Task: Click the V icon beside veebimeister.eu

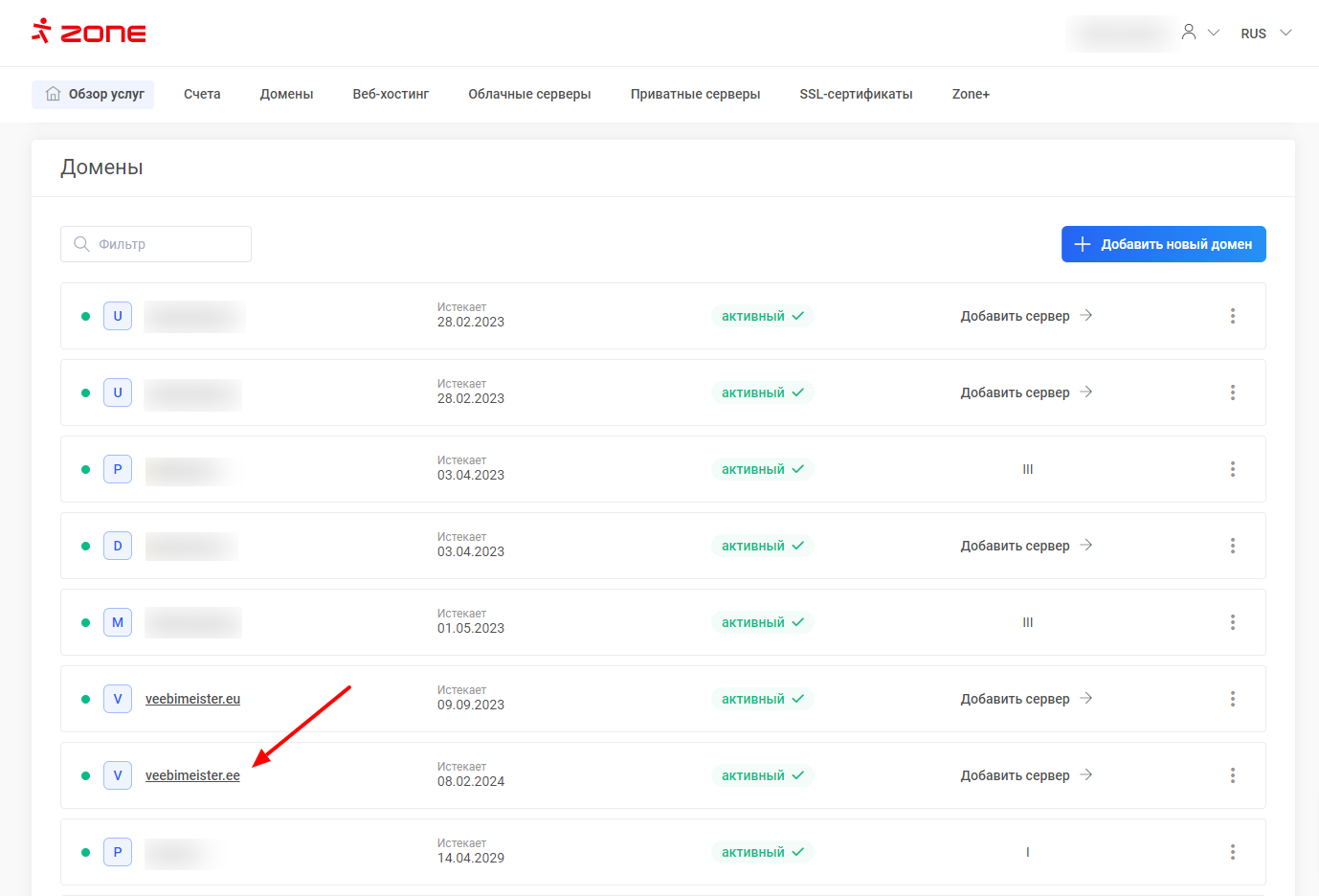Action: point(118,699)
